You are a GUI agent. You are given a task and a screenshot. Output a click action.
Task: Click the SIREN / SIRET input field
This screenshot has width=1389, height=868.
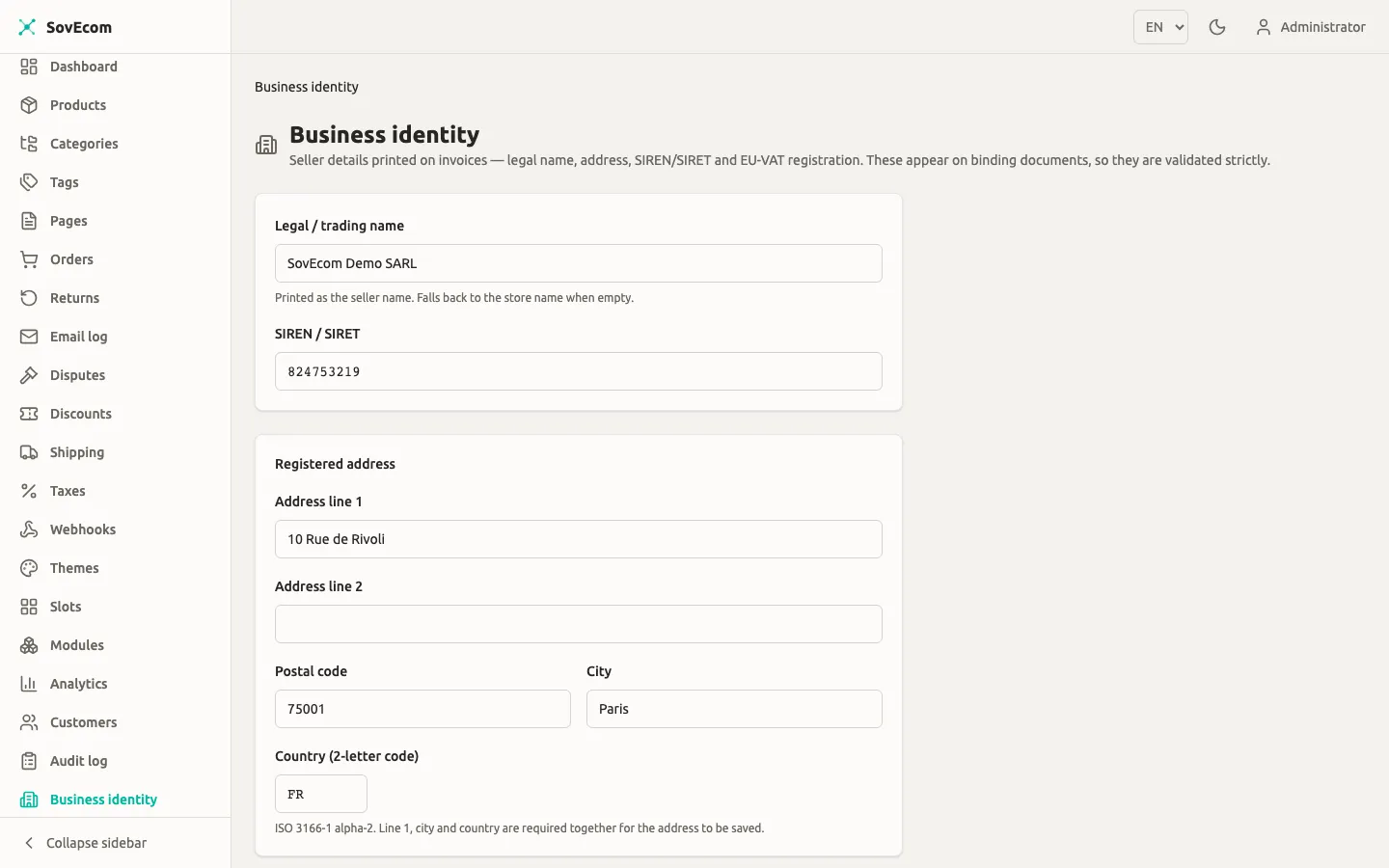(579, 371)
